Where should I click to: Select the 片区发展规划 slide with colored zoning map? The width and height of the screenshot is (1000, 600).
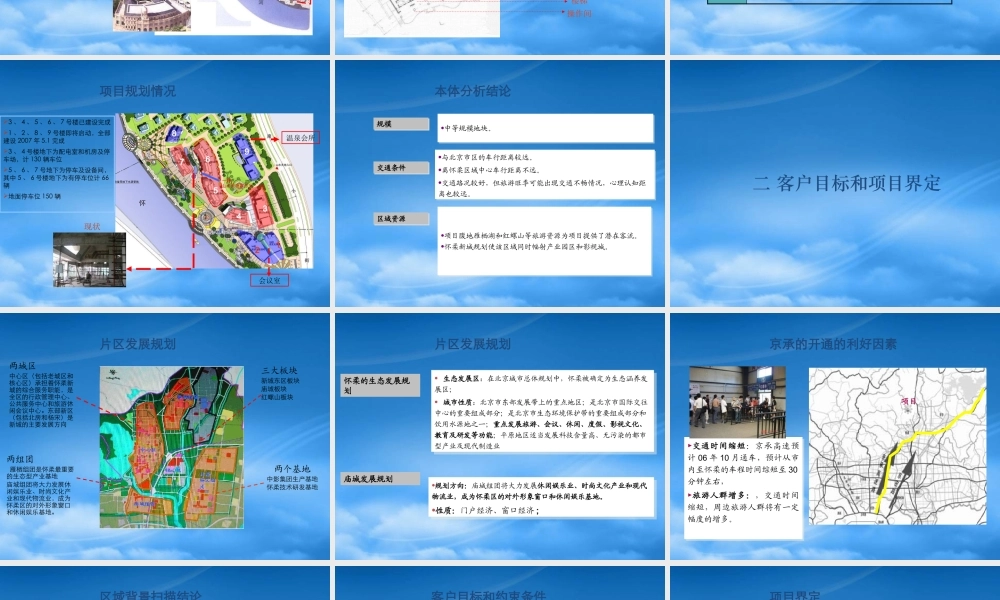[x=165, y=436]
